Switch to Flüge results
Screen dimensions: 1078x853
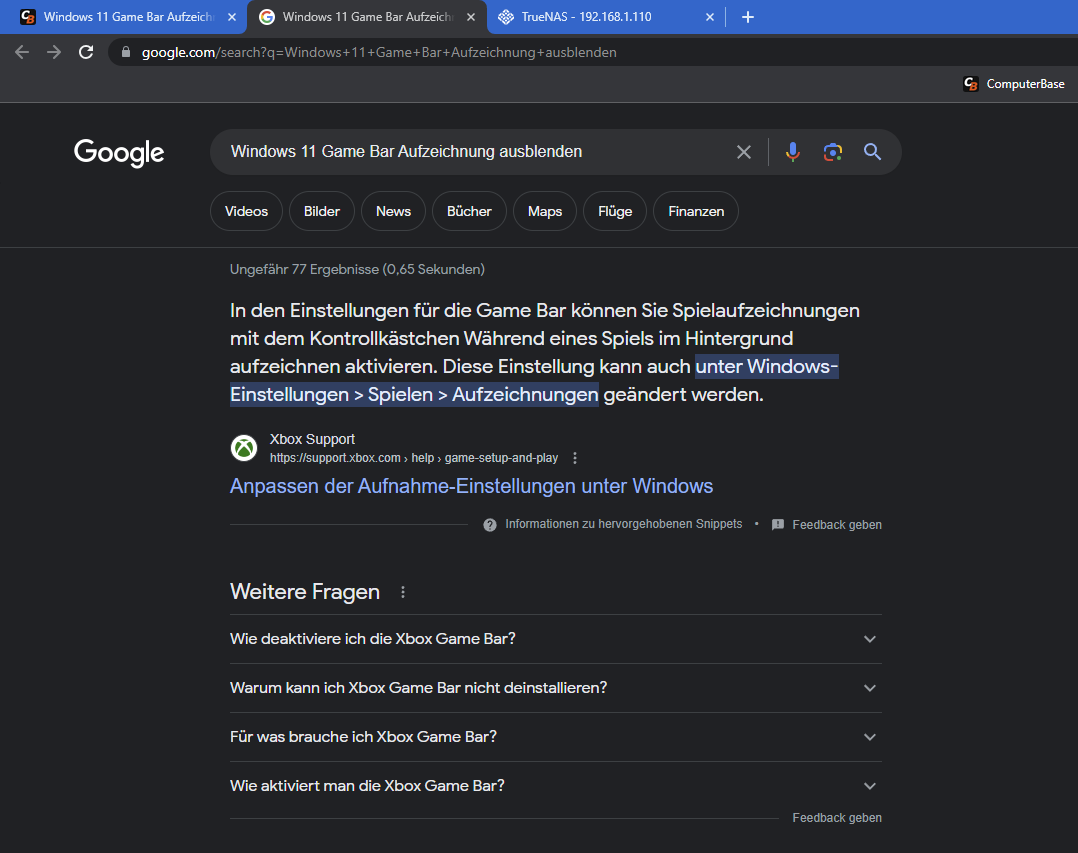click(615, 211)
